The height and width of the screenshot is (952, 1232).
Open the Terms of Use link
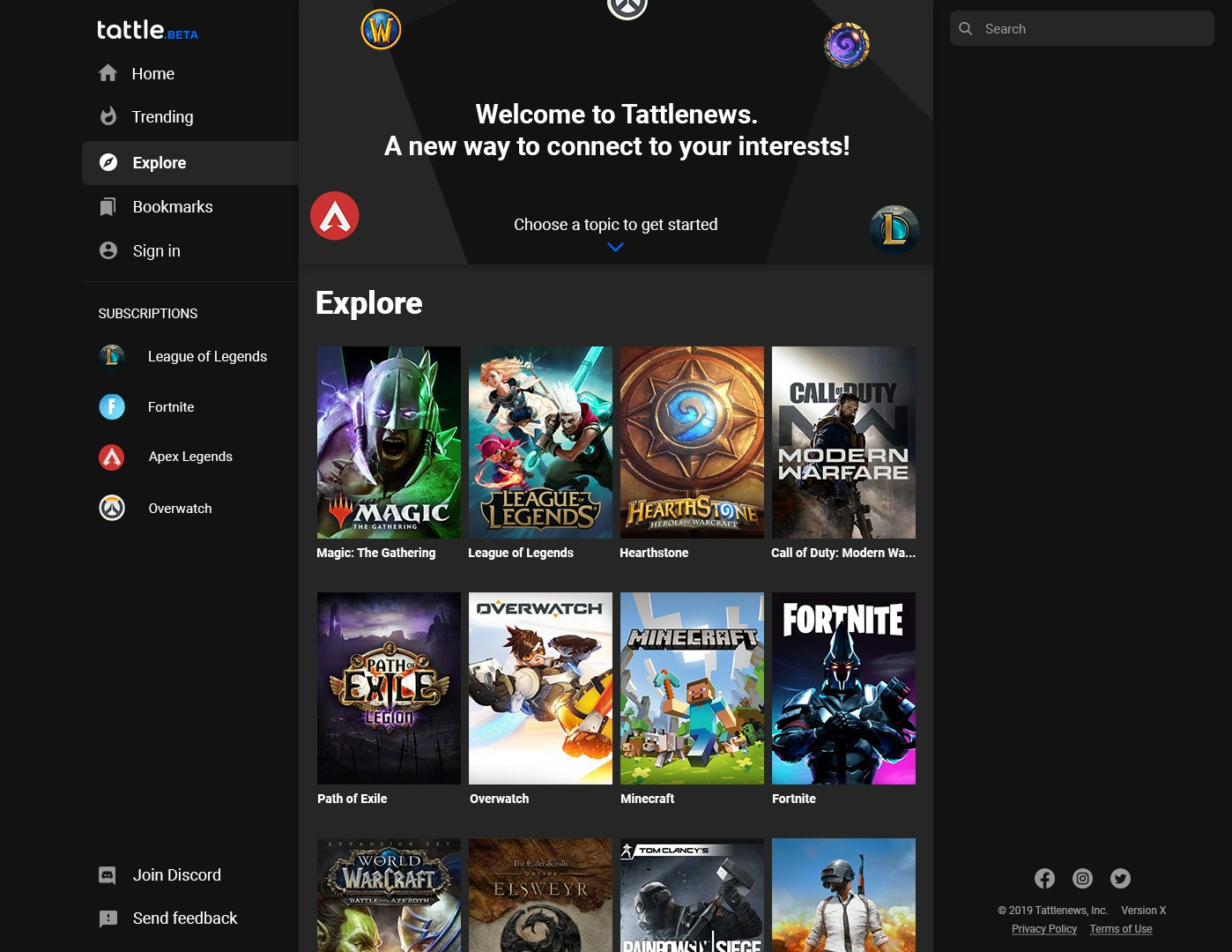coord(1121,929)
